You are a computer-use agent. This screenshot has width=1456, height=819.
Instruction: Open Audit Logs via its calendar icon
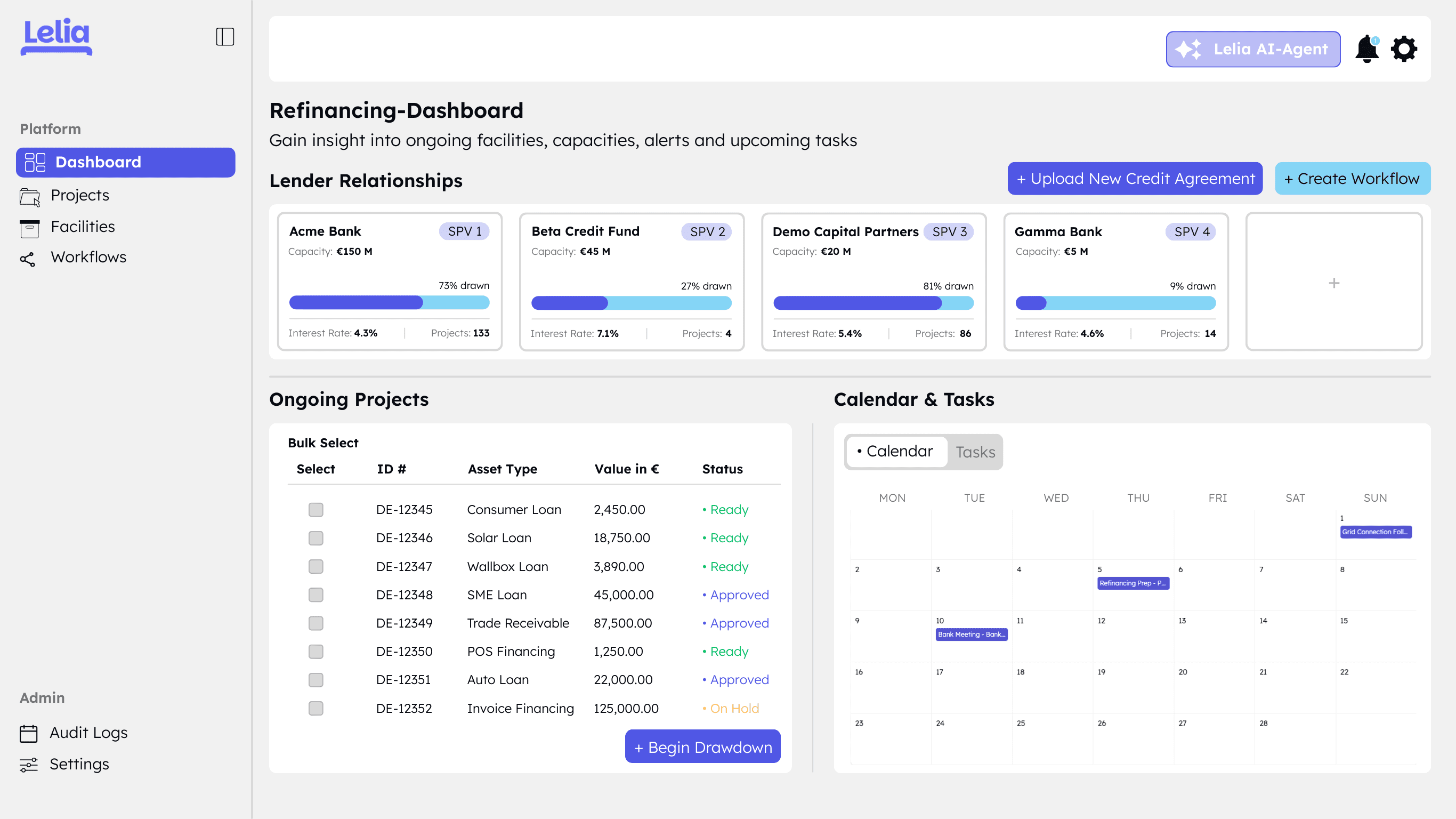(x=29, y=733)
